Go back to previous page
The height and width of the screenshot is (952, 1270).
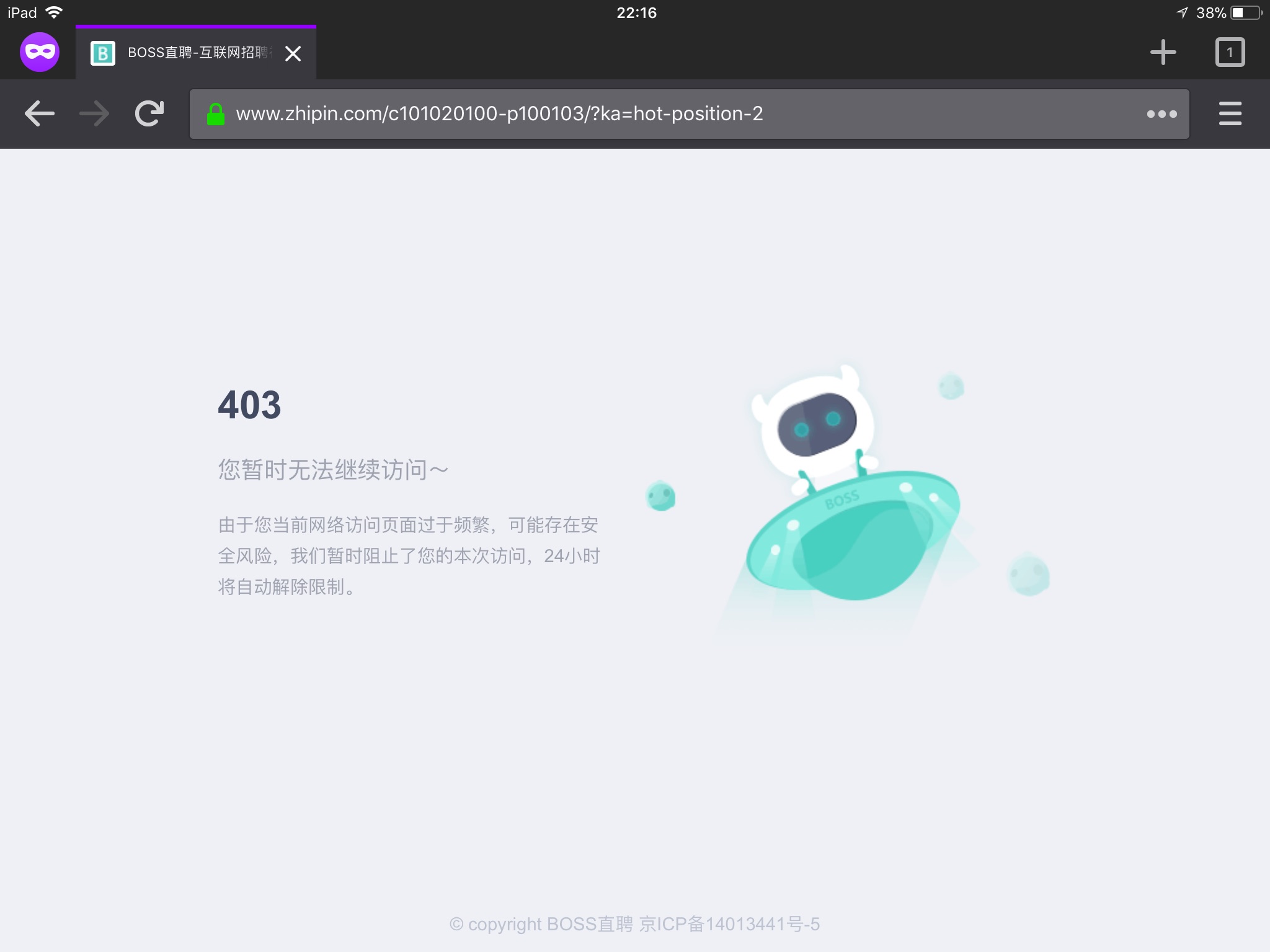click(40, 113)
